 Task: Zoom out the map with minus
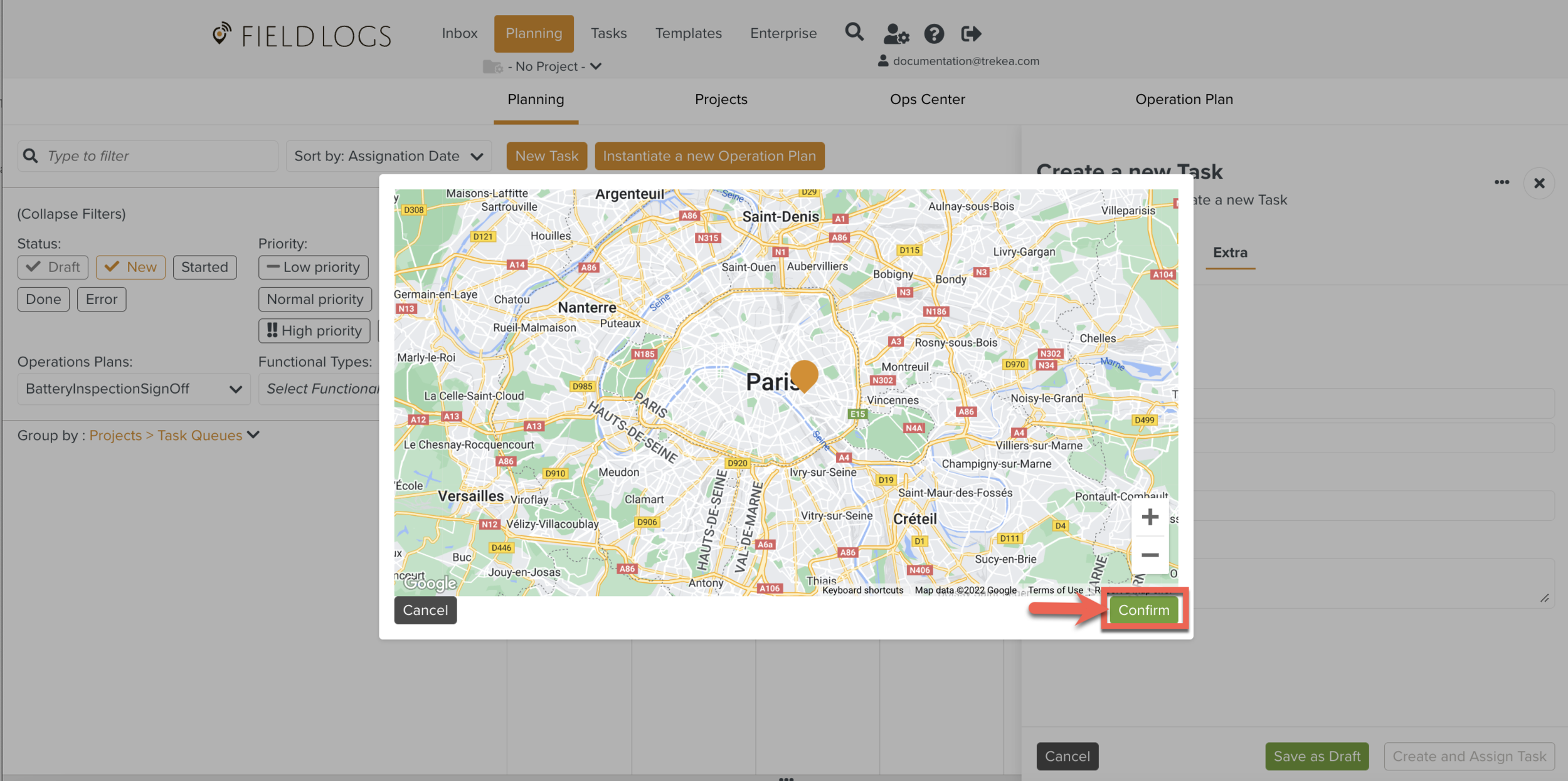1150,555
